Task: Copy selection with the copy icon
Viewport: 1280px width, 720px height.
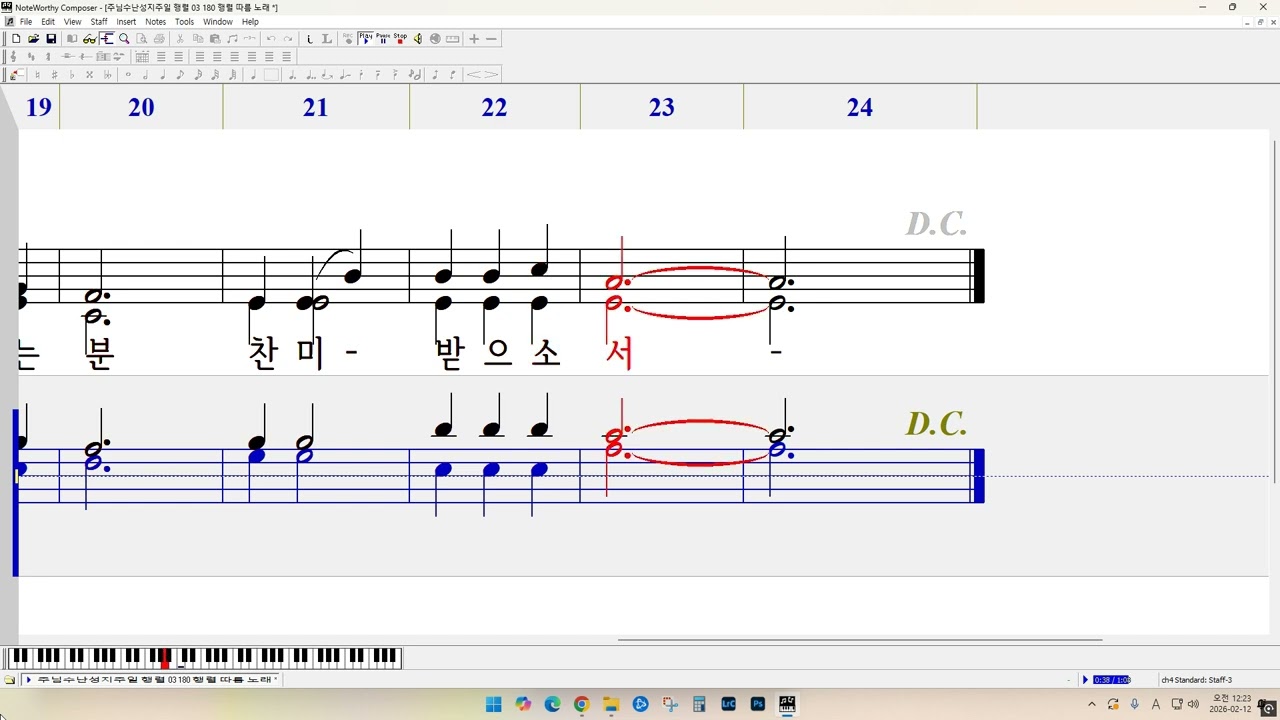Action: (x=198, y=39)
